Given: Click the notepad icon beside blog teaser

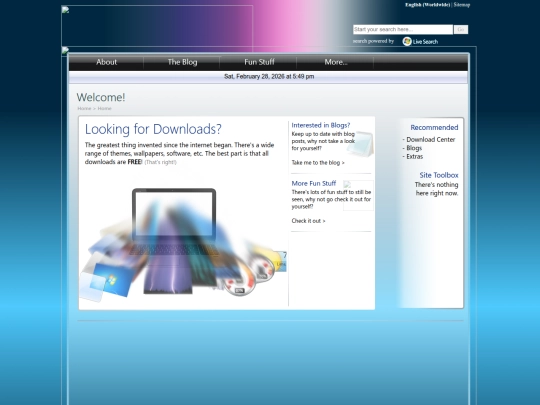Looking at the screenshot, I should point(360,144).
